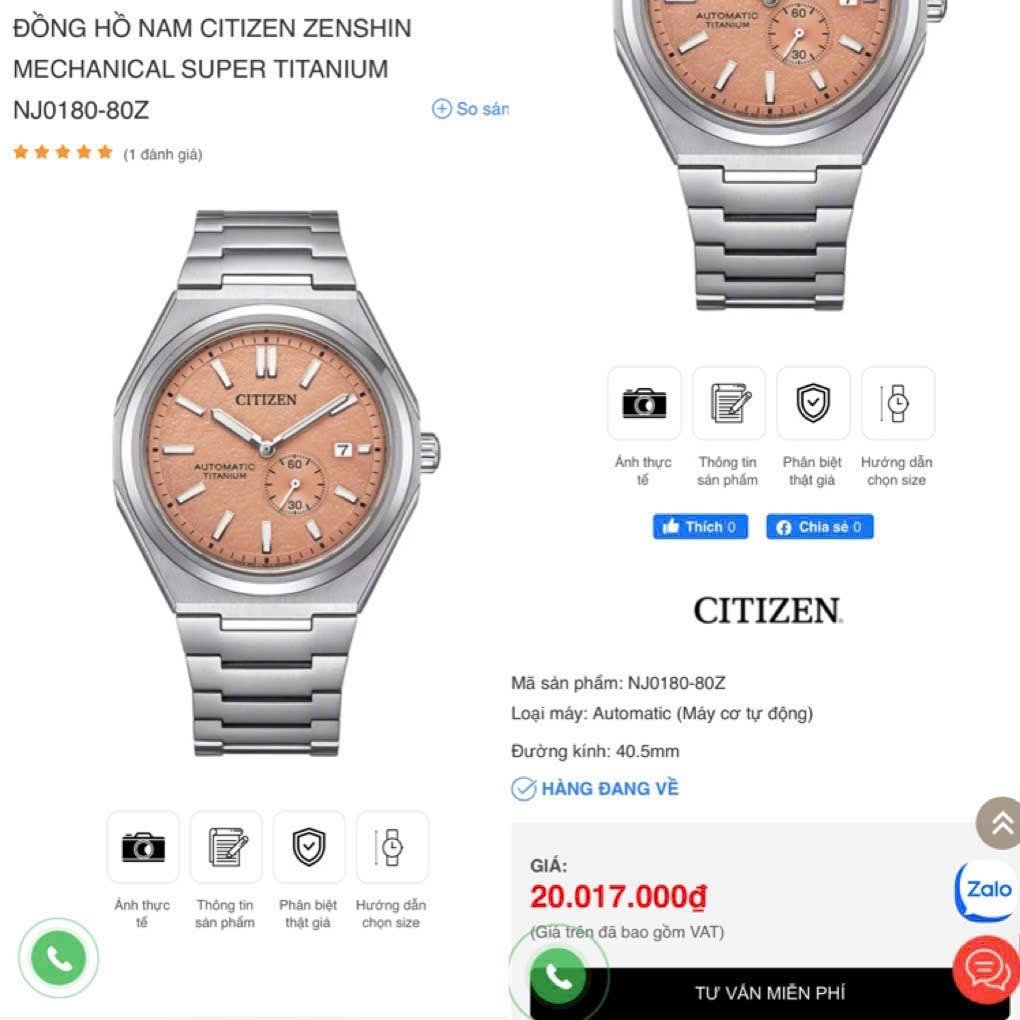Click the Tư vấn miễn phí button
Screen dimensions: 1020x1020
click(x=770, y=993)
